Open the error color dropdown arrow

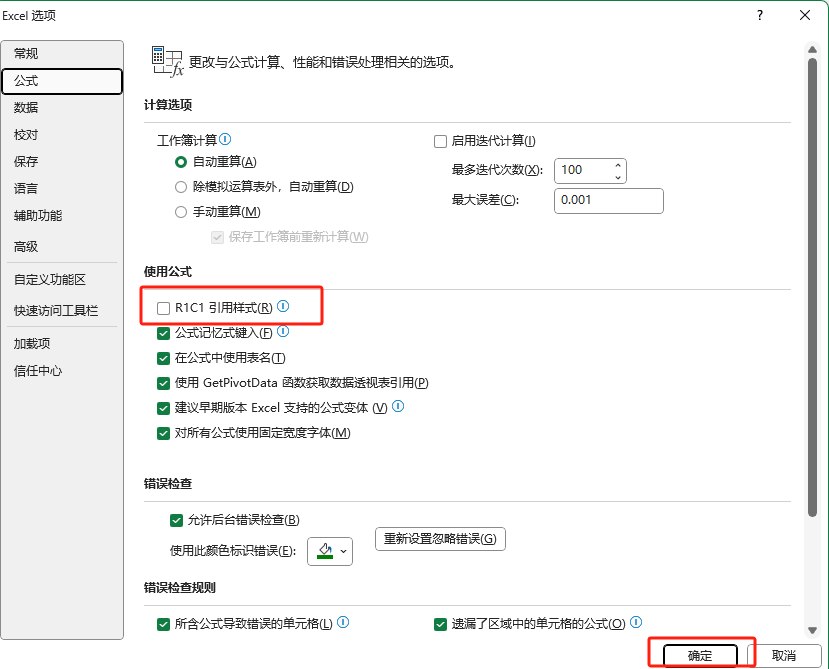(344, 551)
